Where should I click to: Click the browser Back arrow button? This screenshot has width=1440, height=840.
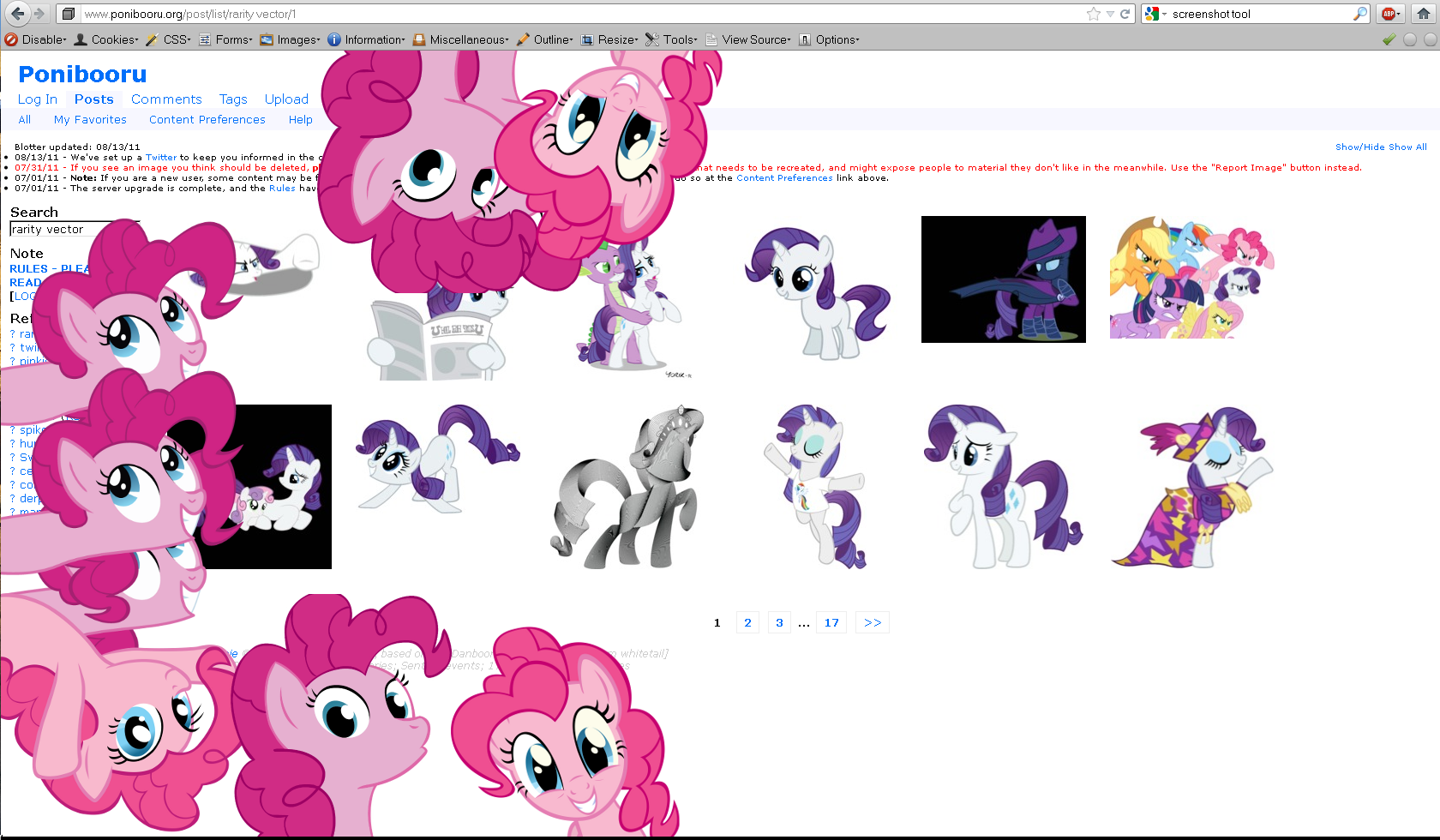click(17, 14)
